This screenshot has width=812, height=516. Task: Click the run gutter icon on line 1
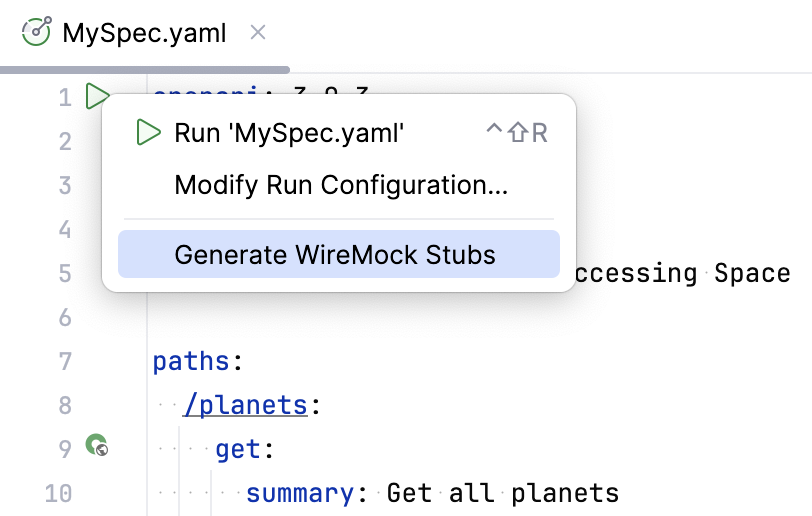(96, 97)
